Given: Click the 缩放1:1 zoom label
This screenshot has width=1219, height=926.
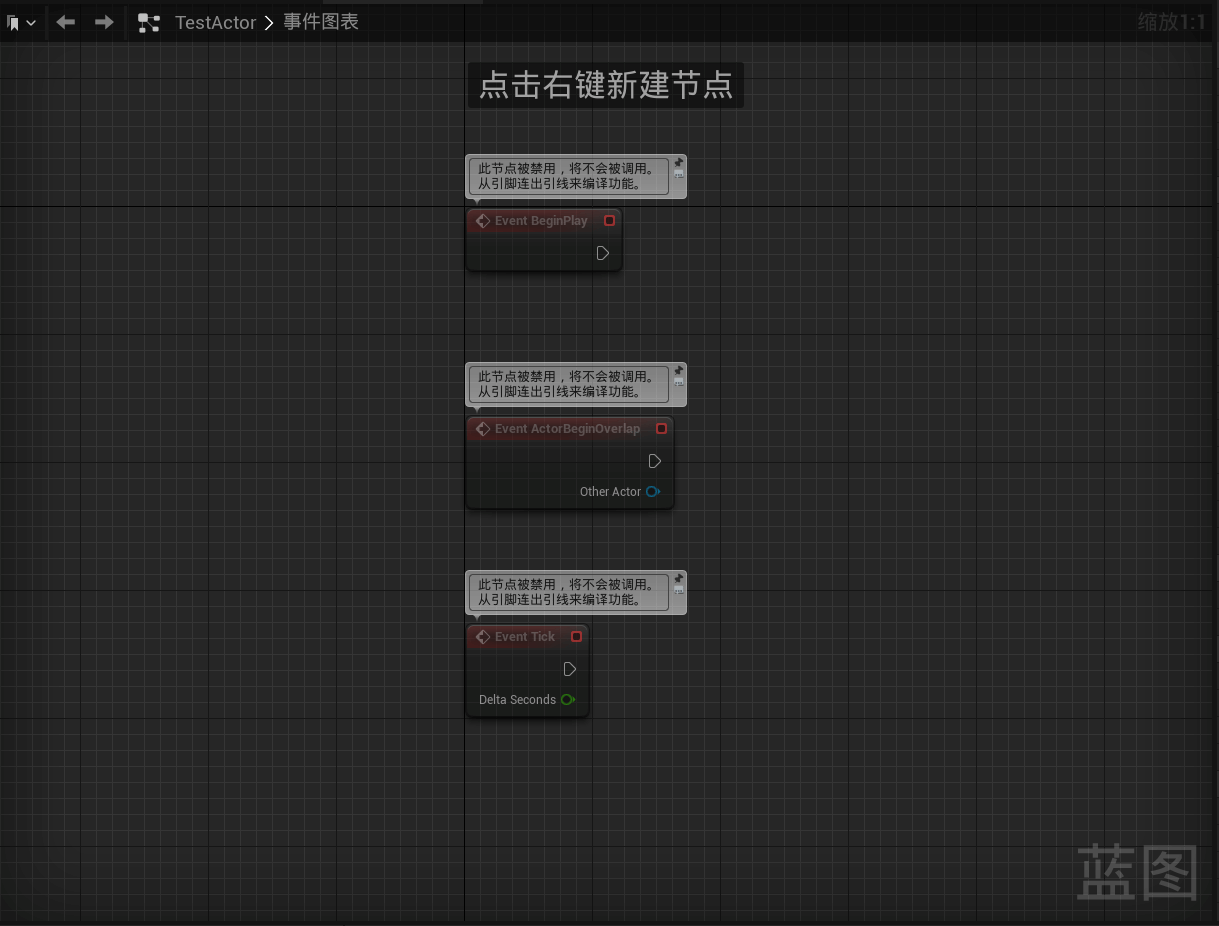Looking at the screenshot, I should coord(1171,22).
